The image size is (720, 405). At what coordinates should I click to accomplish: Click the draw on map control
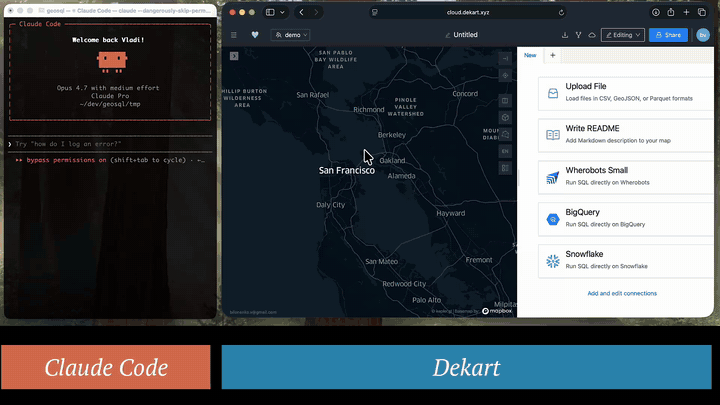point(505,134)
